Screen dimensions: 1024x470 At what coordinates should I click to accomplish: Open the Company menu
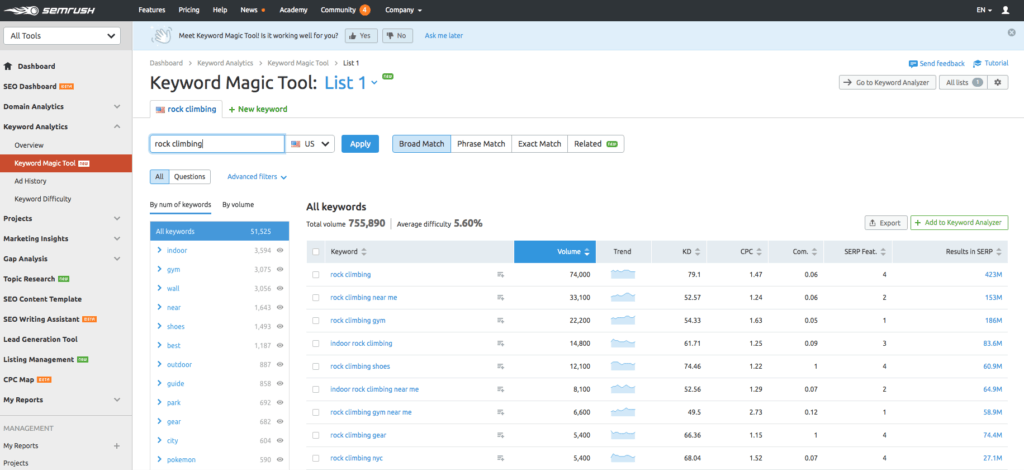[403, 10]
